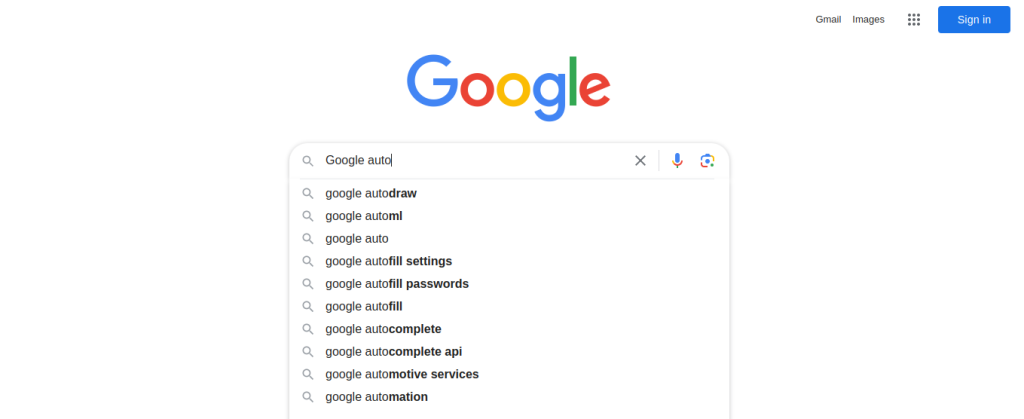This screenshot has height=419, width=1024.
Task: Open the Google apps grid
Action: [x=914, y=20]
